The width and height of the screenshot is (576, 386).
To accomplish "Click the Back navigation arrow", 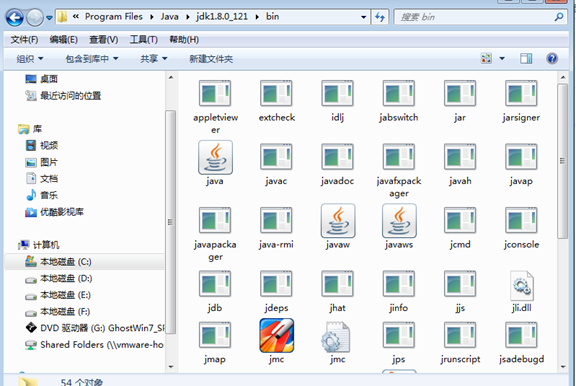I will [15, 17].
